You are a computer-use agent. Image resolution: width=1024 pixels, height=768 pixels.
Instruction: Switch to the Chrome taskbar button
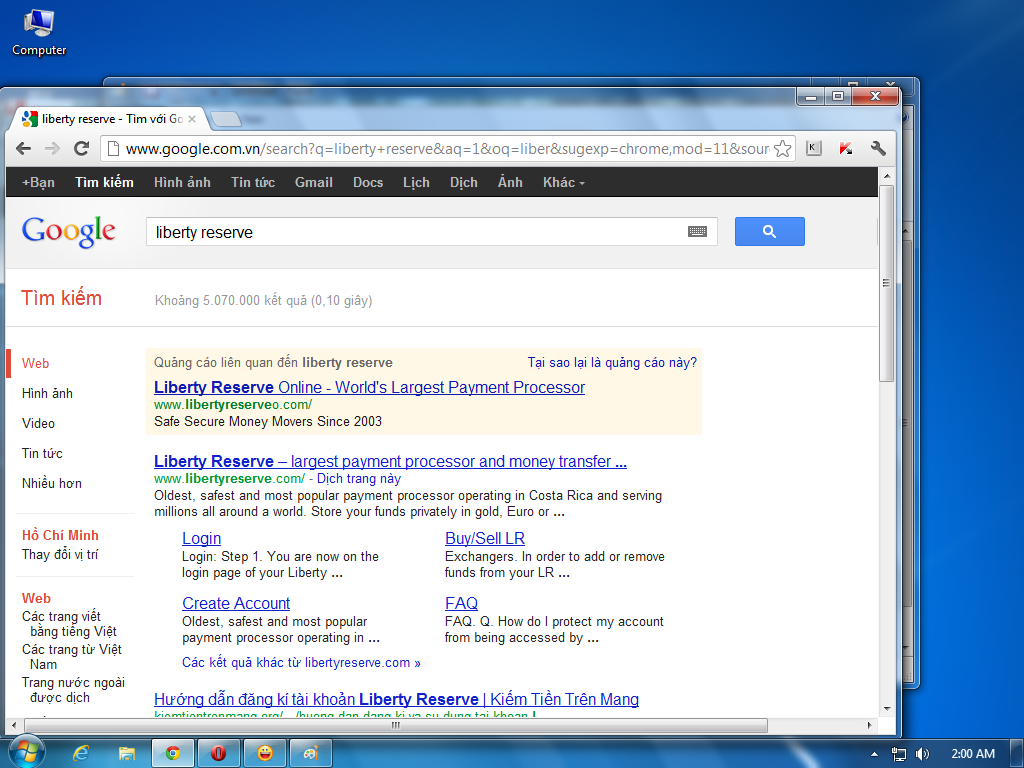coord(173,754)
